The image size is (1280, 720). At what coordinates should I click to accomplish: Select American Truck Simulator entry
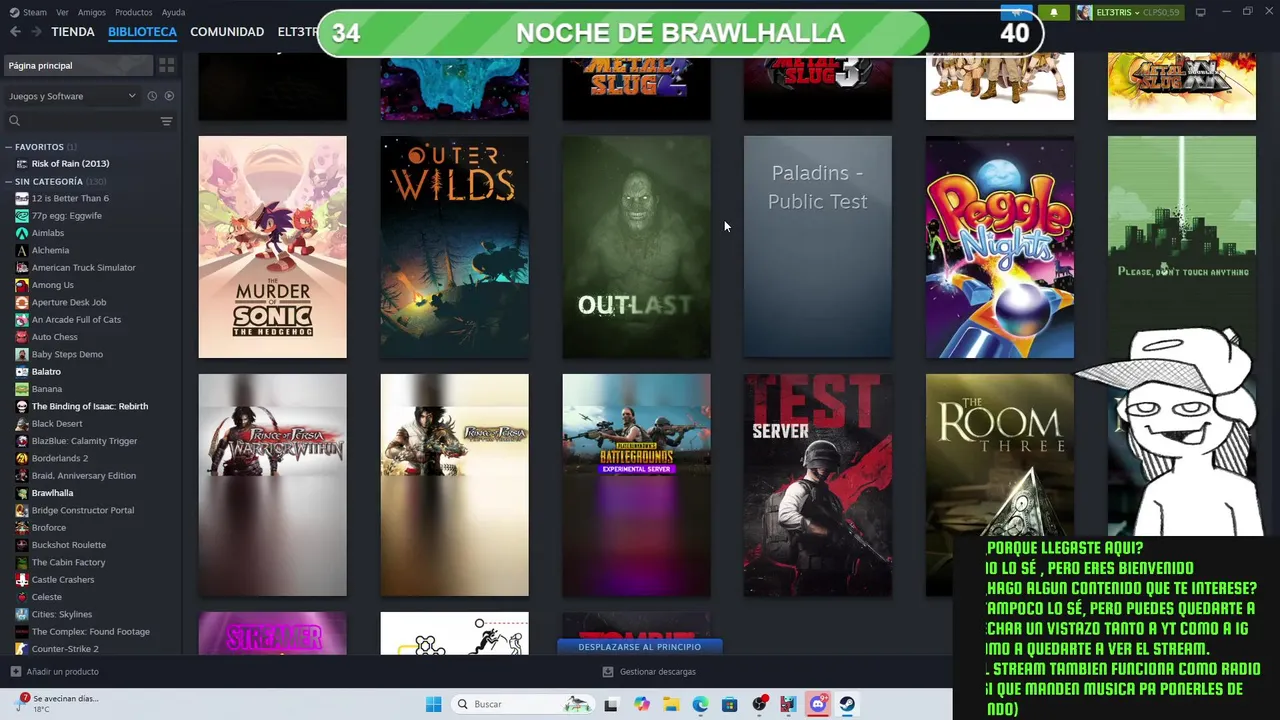coord(83,268)
